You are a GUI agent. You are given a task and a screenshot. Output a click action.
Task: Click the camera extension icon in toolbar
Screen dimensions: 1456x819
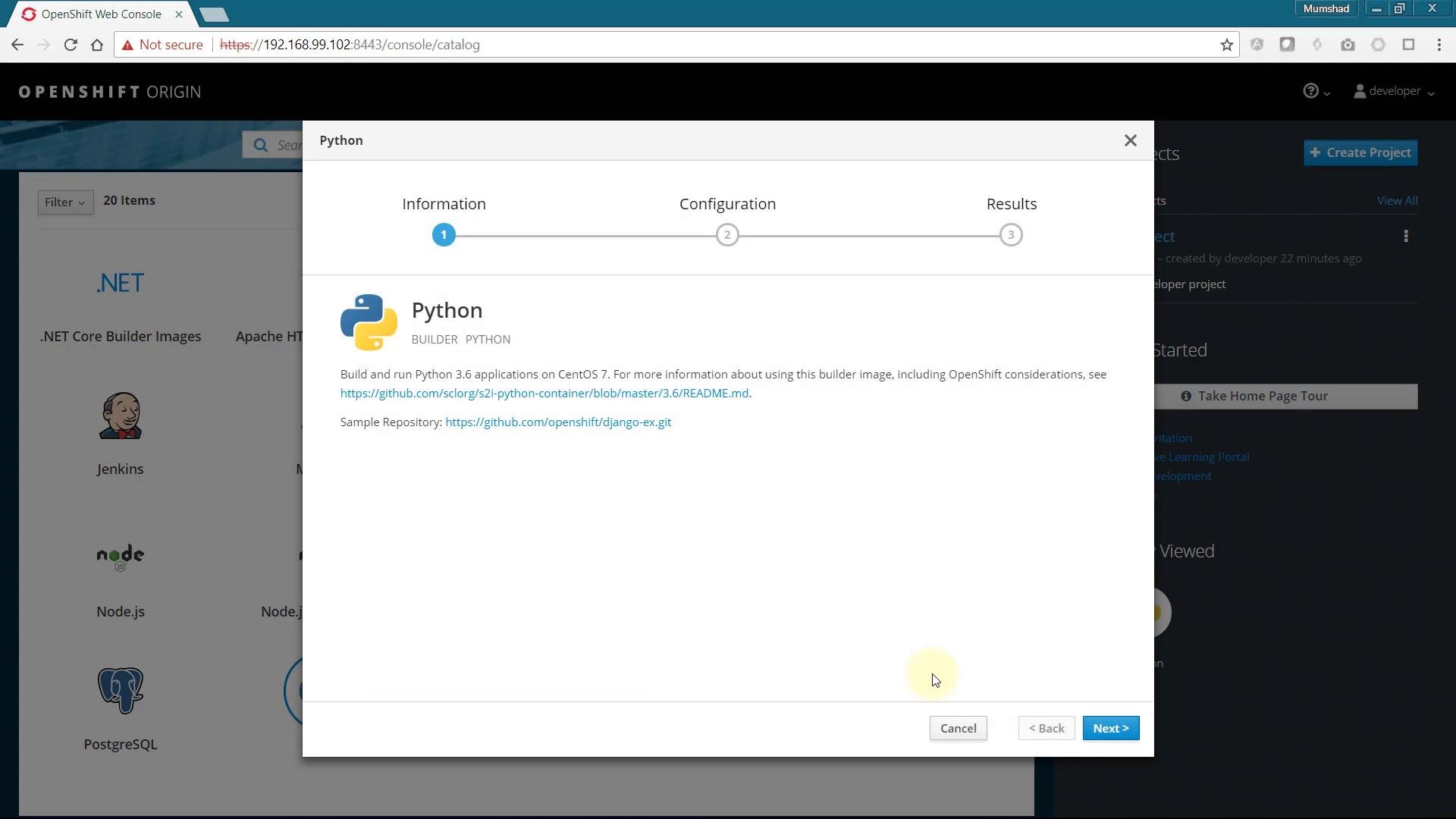pos(1348,45)
